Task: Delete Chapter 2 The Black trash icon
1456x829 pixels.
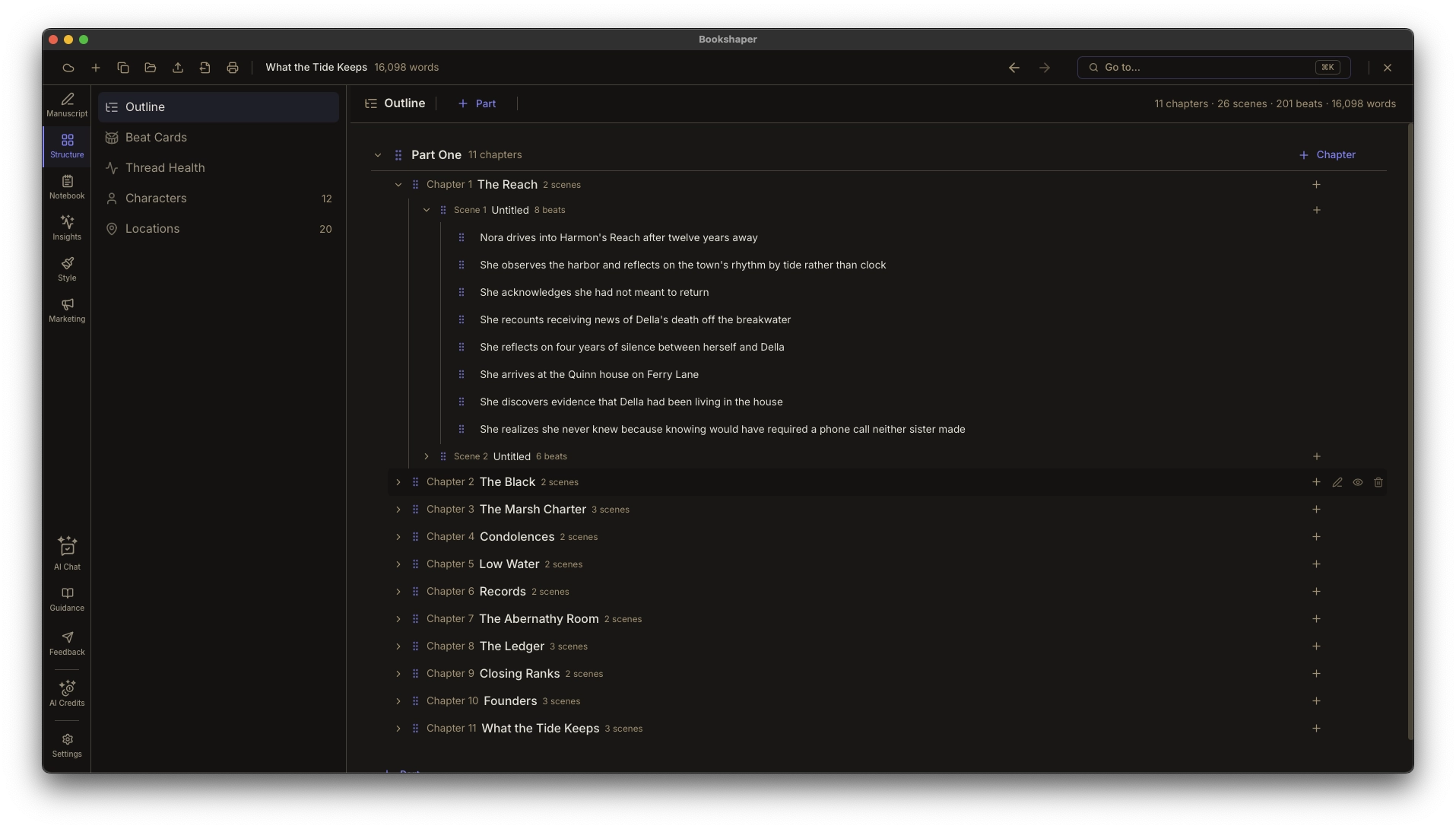Action: point(1378,482)
